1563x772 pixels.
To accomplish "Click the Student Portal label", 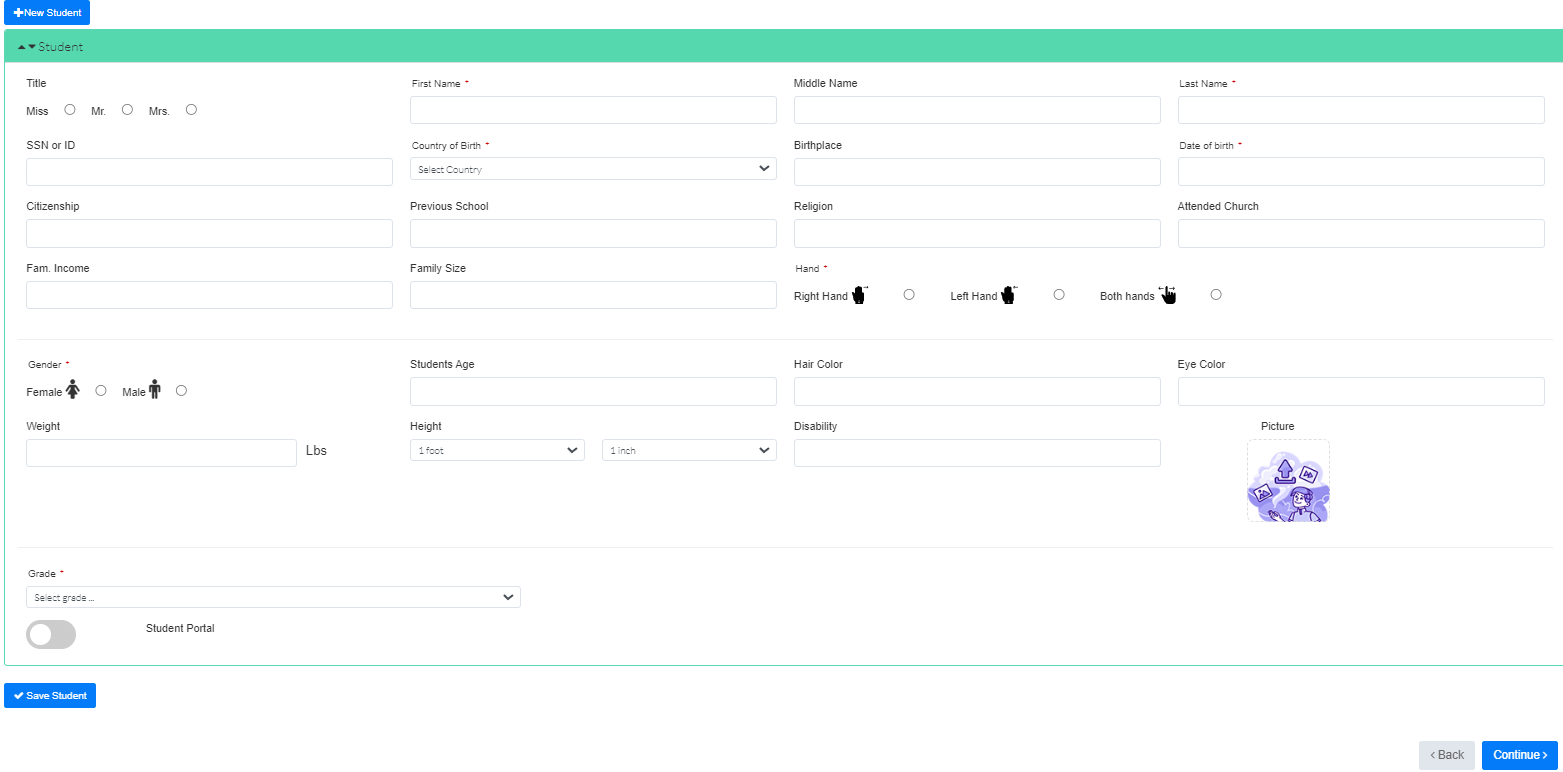I will pos(180,629).
